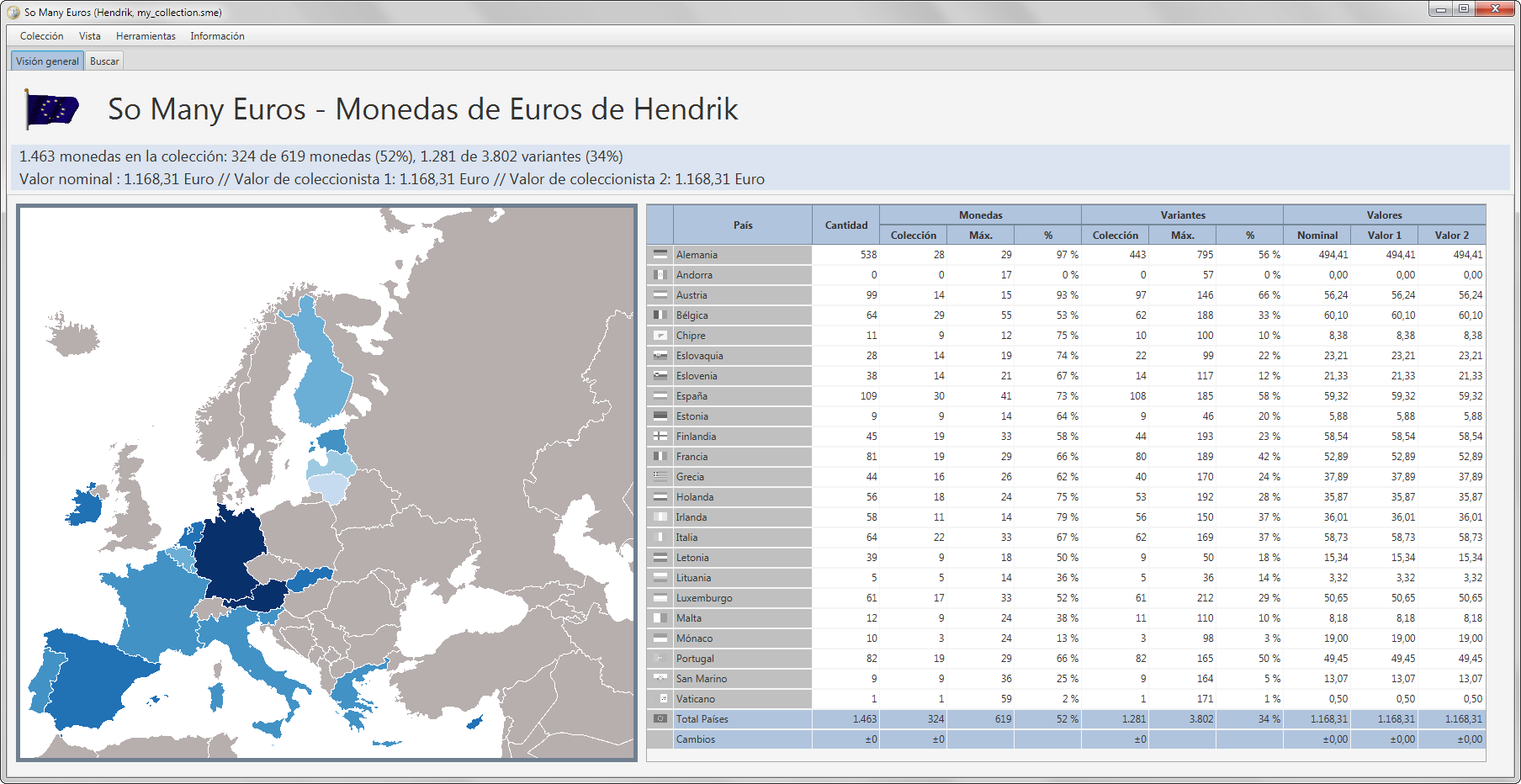Click the Germany flag icon in table
The width and height of the screenshot is (1521, 784).
point(660,254)
